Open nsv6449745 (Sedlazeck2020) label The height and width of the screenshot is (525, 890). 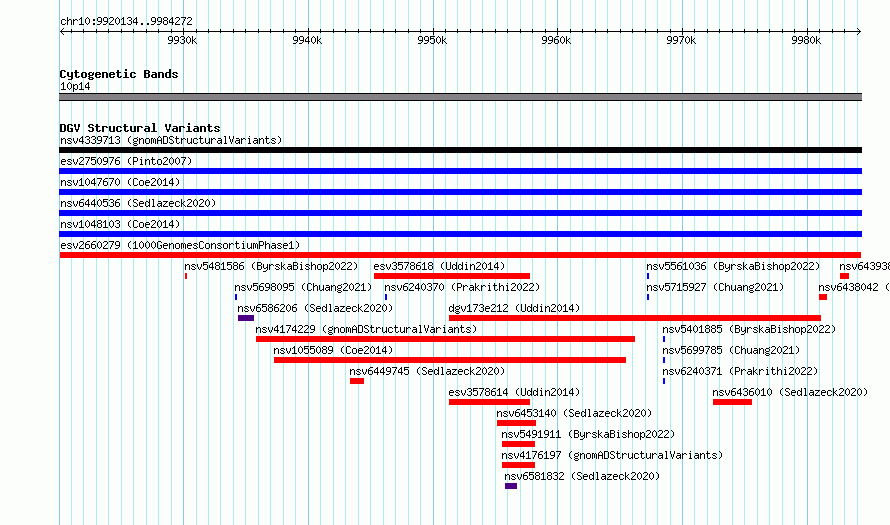pos(427,371)
